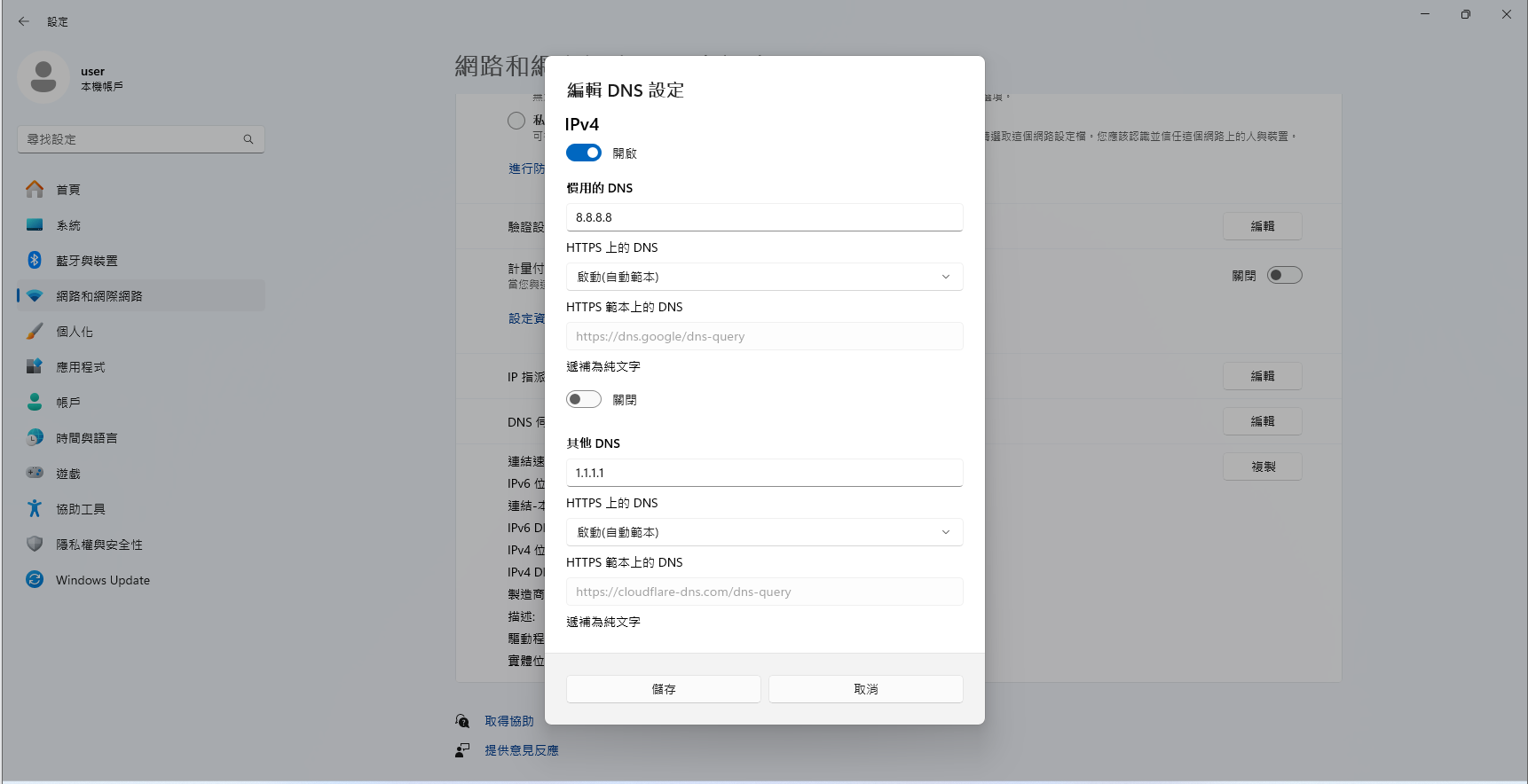The width and height of the screenshot is (1528, 784).
Task: Turn off the IPv4 toggle switch
Action: tap(584, 153)
